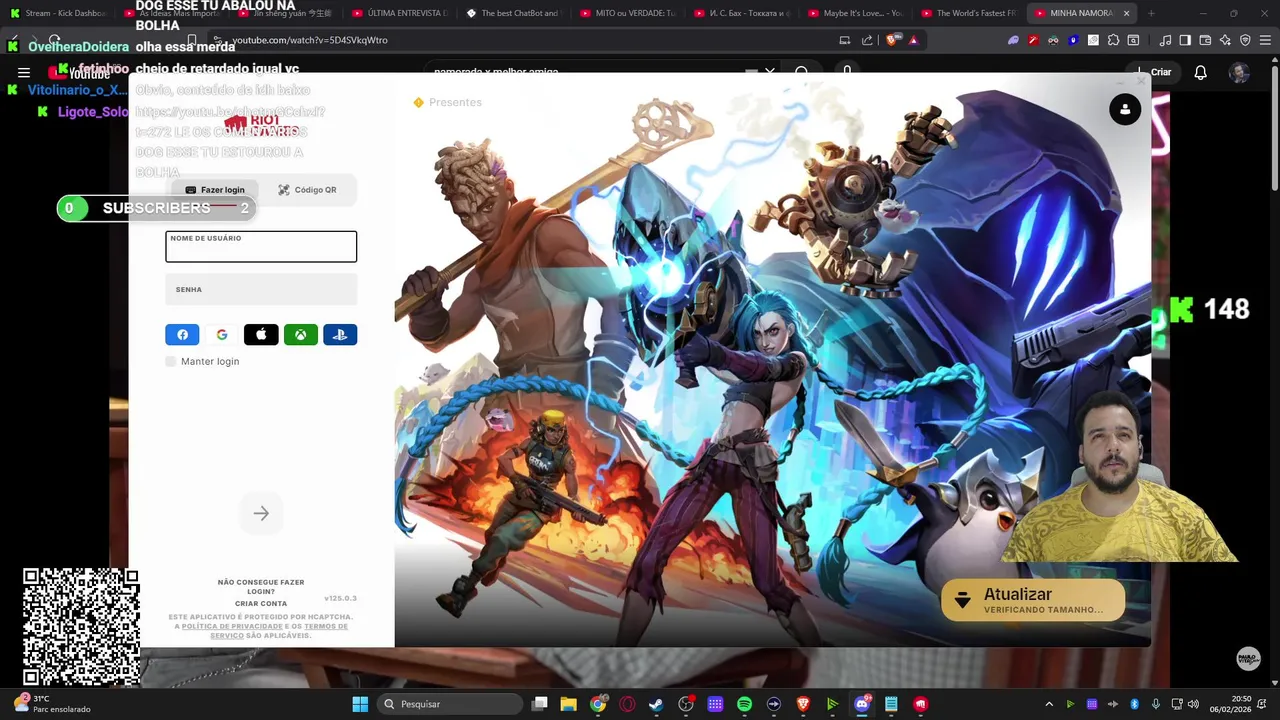Open the Presentes item in Riot client

[448, 102]
